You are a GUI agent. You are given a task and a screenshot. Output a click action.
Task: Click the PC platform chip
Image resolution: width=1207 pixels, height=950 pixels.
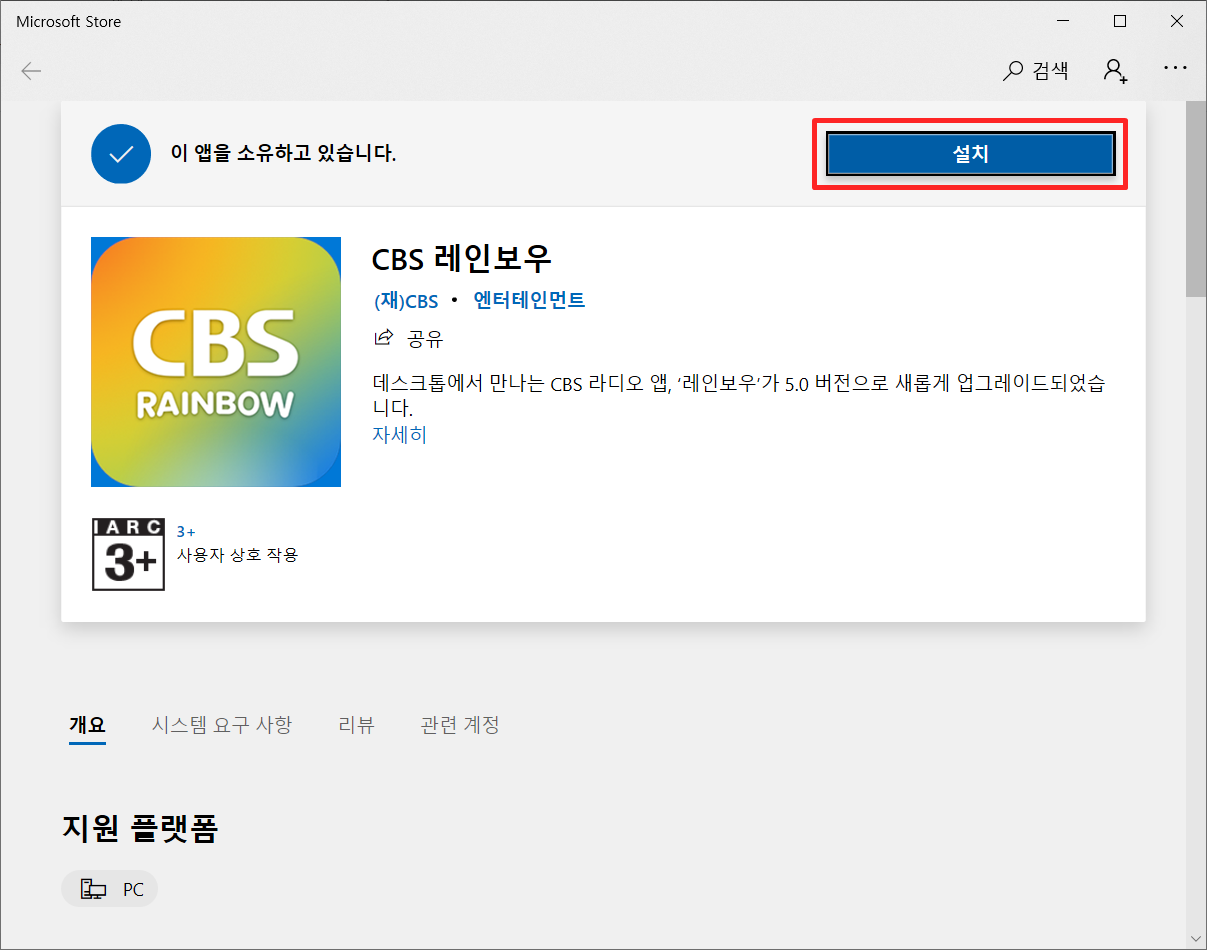[110, 888]
